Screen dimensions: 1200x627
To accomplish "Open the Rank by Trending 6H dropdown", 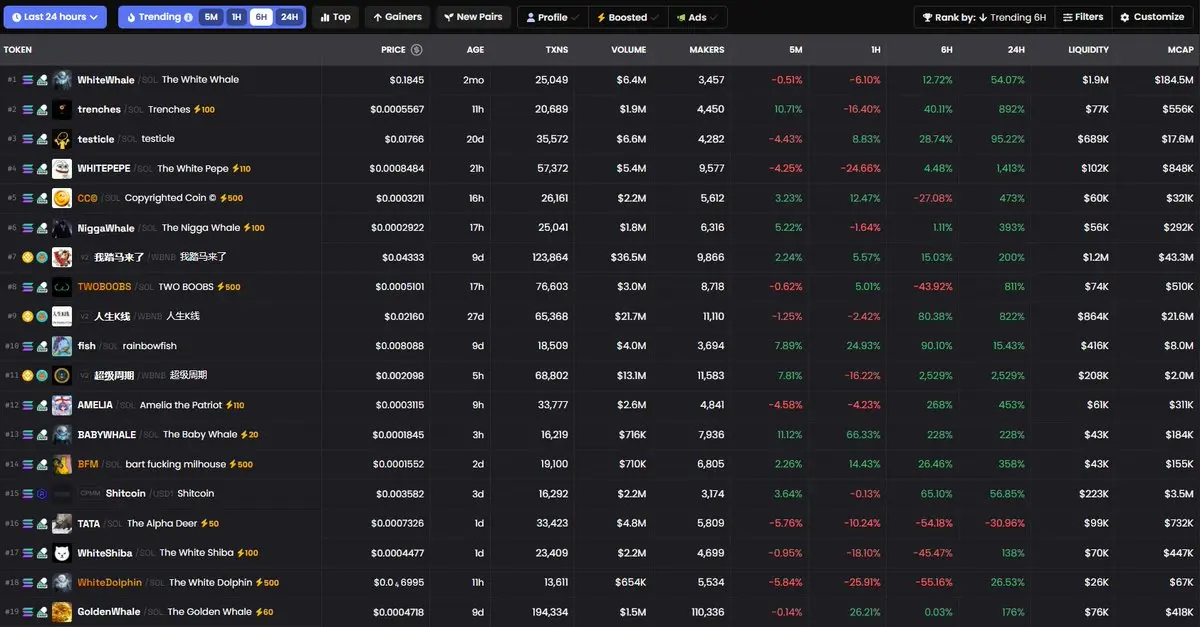I will tap(984, 17).
